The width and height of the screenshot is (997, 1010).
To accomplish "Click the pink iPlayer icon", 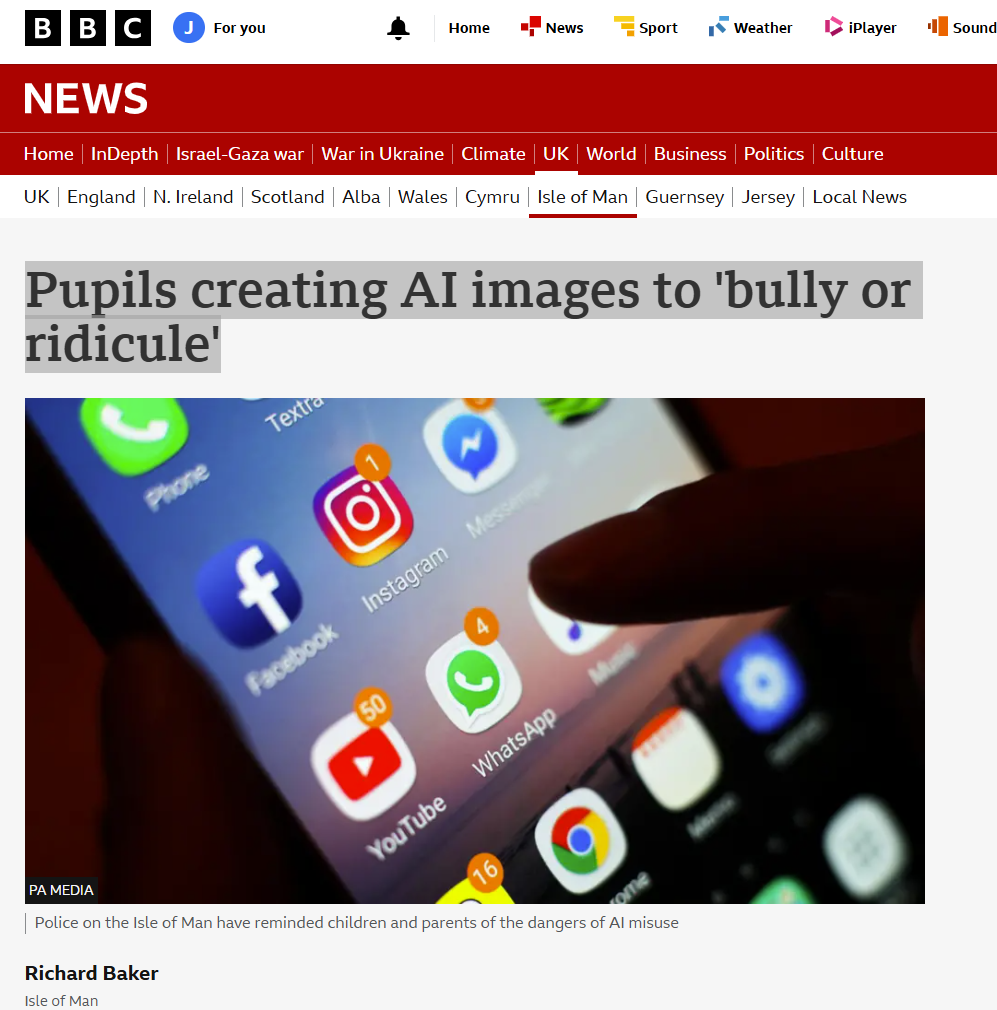I will point(834,26).
